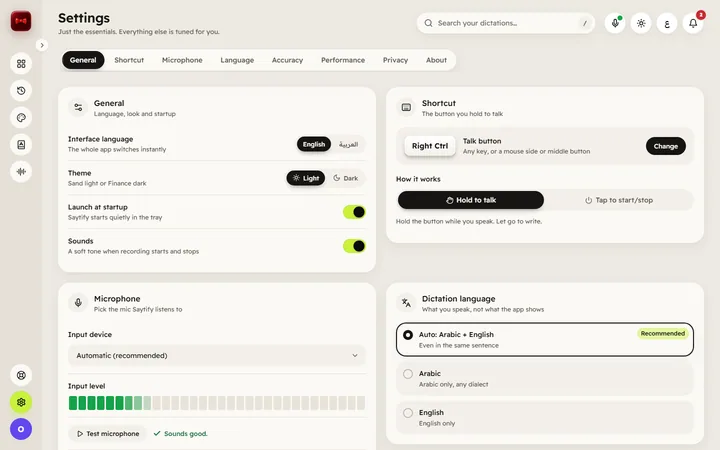Select Hold to talk mode
Image resolution: width=720 pixels, height=450 pixels.
471,200
